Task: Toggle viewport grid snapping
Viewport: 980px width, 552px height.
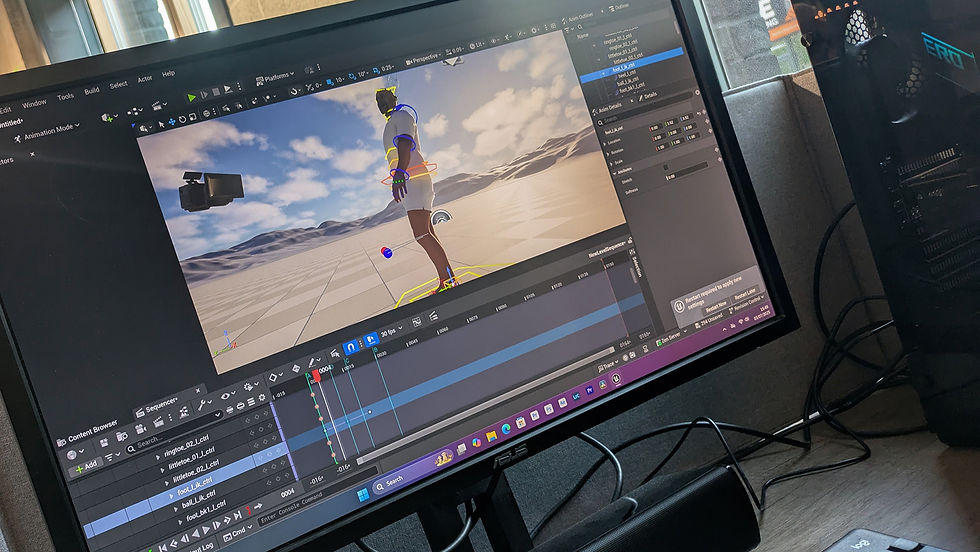Action: click(328, 82)
